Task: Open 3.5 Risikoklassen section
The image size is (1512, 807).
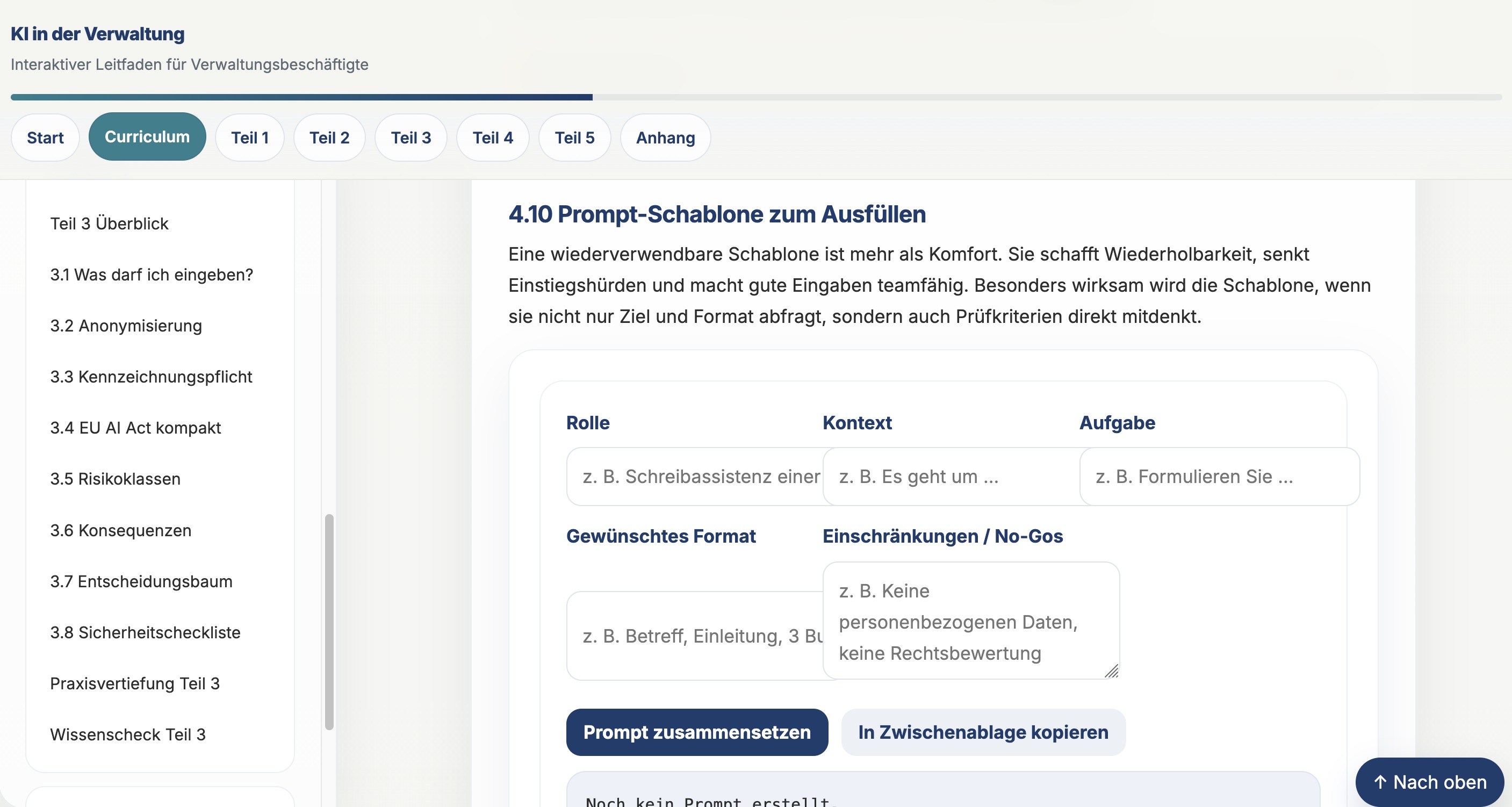Action: click(x=115, y=479)
